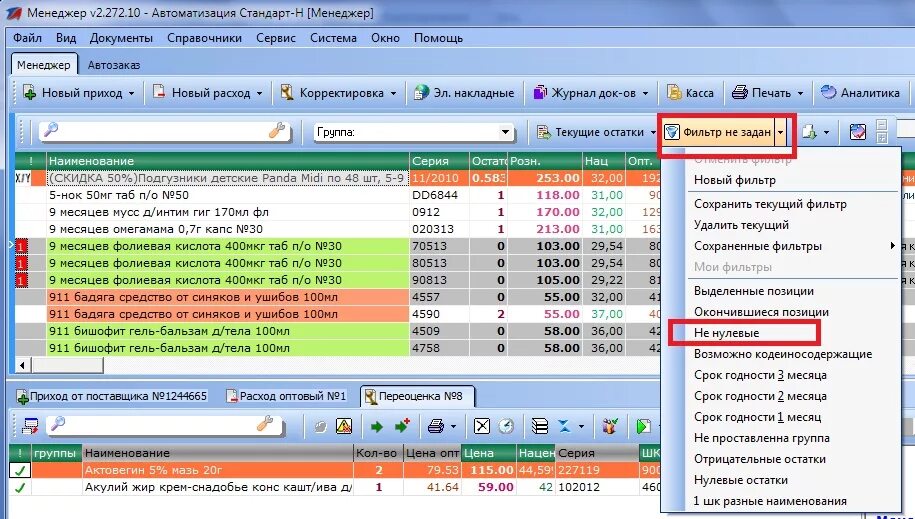Click the gray link icon in Переоценка toolbar
Screen dimensions: 915x519
(x=320, y=427)
